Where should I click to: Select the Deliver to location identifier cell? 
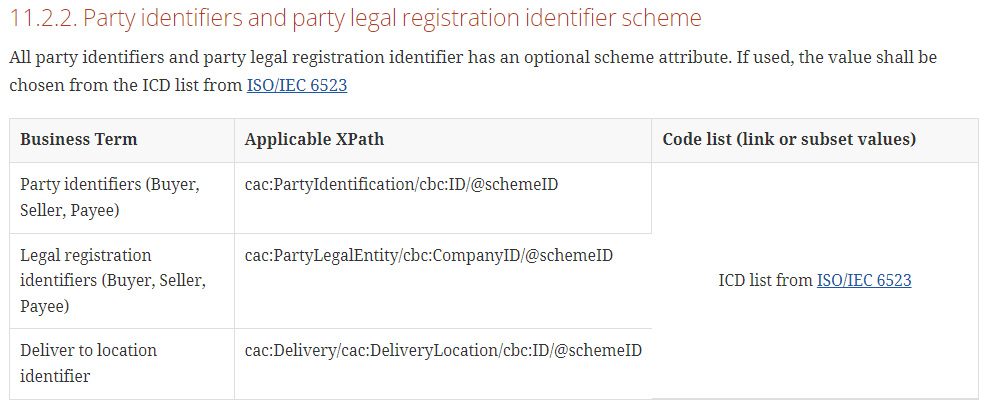coord(122,364)
